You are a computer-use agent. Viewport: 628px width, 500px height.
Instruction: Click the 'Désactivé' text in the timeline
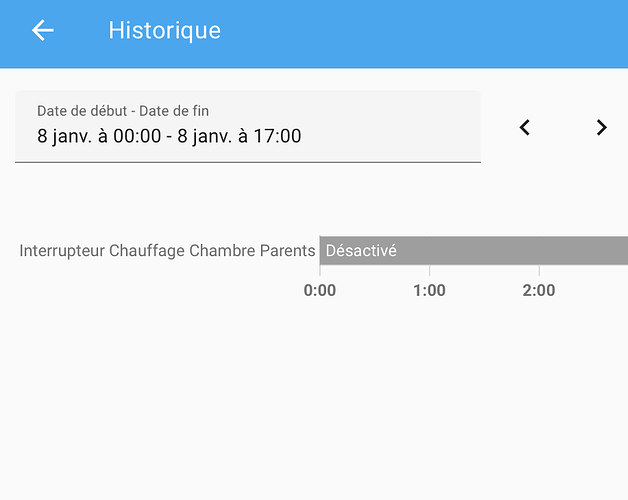pos(361,251)
